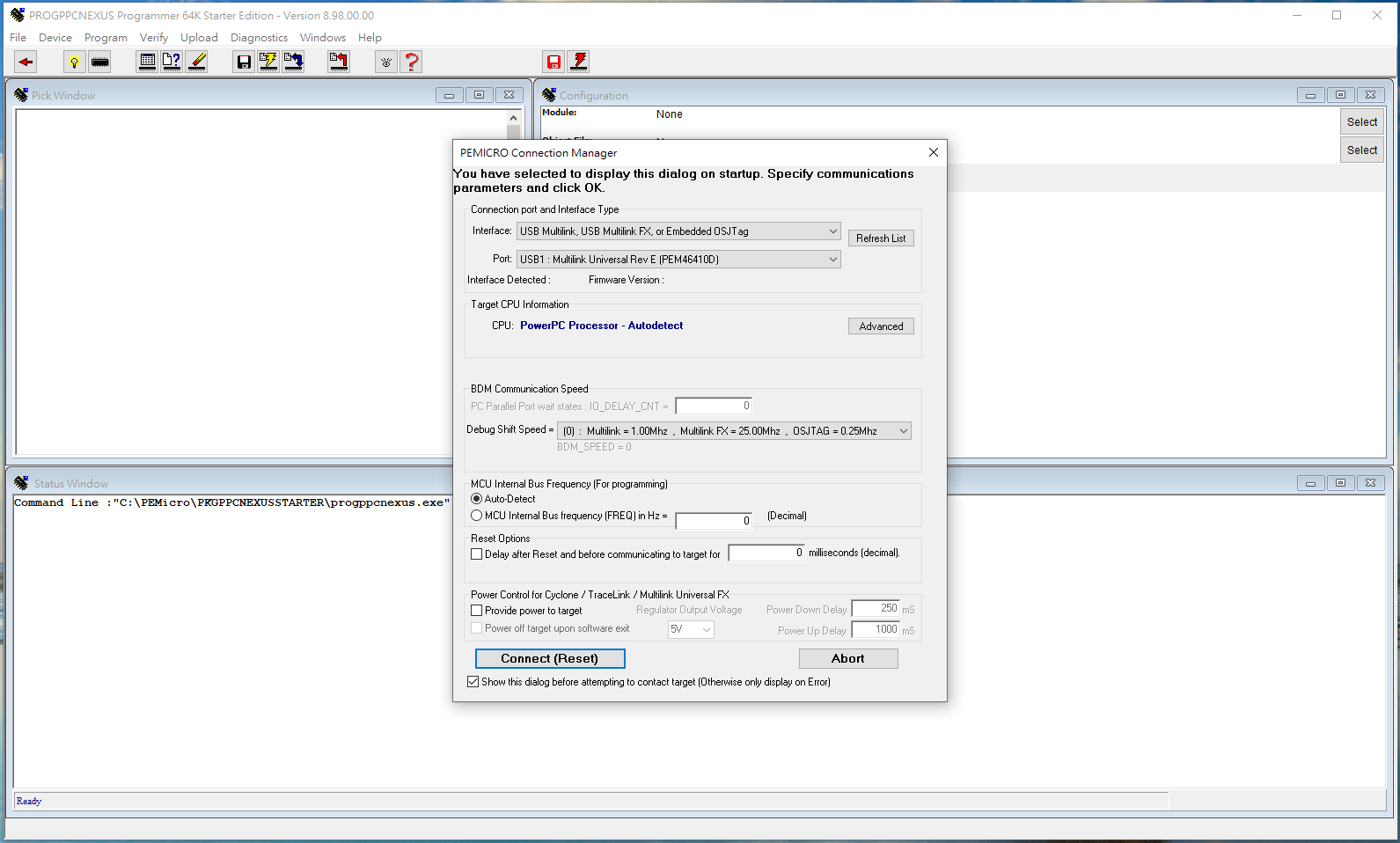This screenshot has width=1400, height=843.
Task: Click the red curved arrow upload toolbar icon
Action: pyautogui.click(x=339, y=62)
